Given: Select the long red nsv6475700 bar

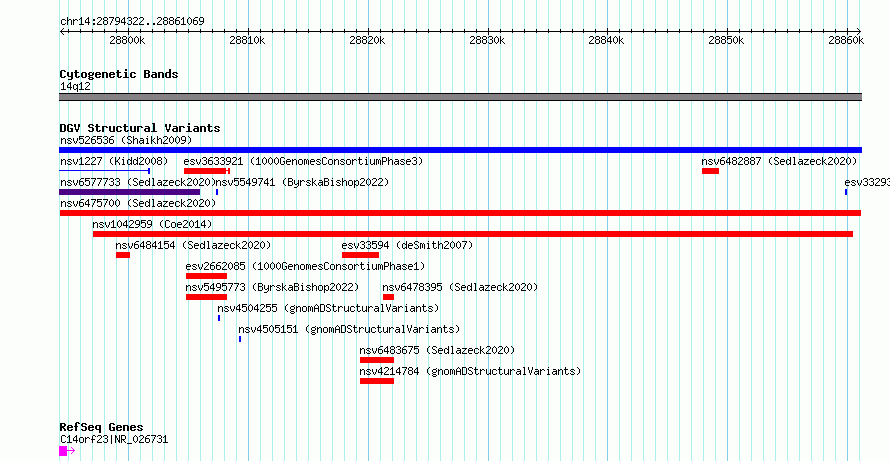Looking at the screenshot, I should (460, 213).
